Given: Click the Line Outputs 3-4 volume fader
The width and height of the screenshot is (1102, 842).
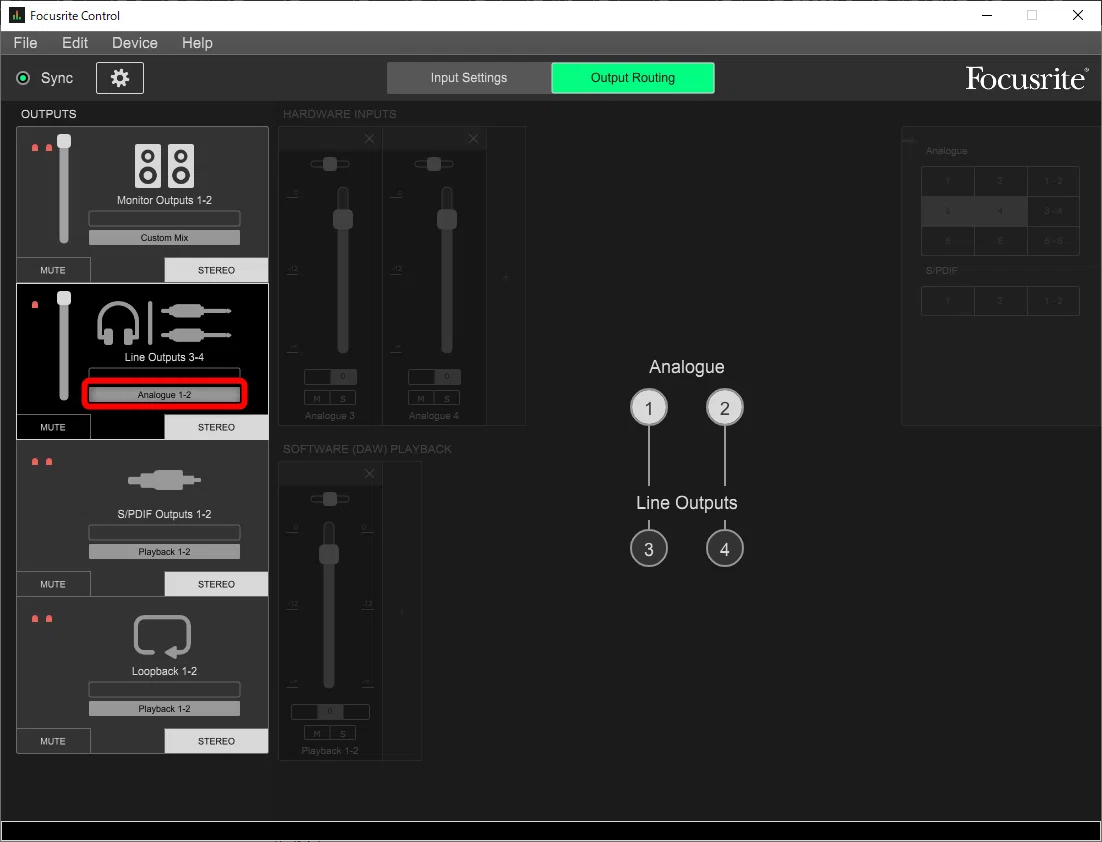Looking at the screenshot, I should (64, 298).
